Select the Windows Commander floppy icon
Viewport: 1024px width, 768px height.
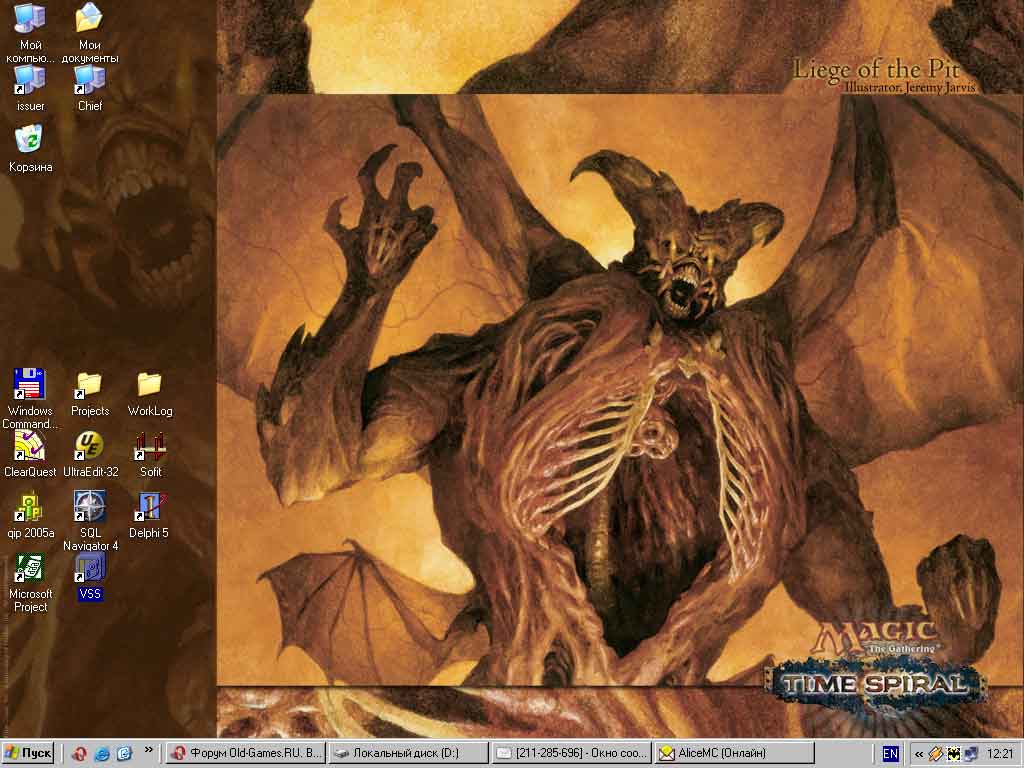coord(30,384)
